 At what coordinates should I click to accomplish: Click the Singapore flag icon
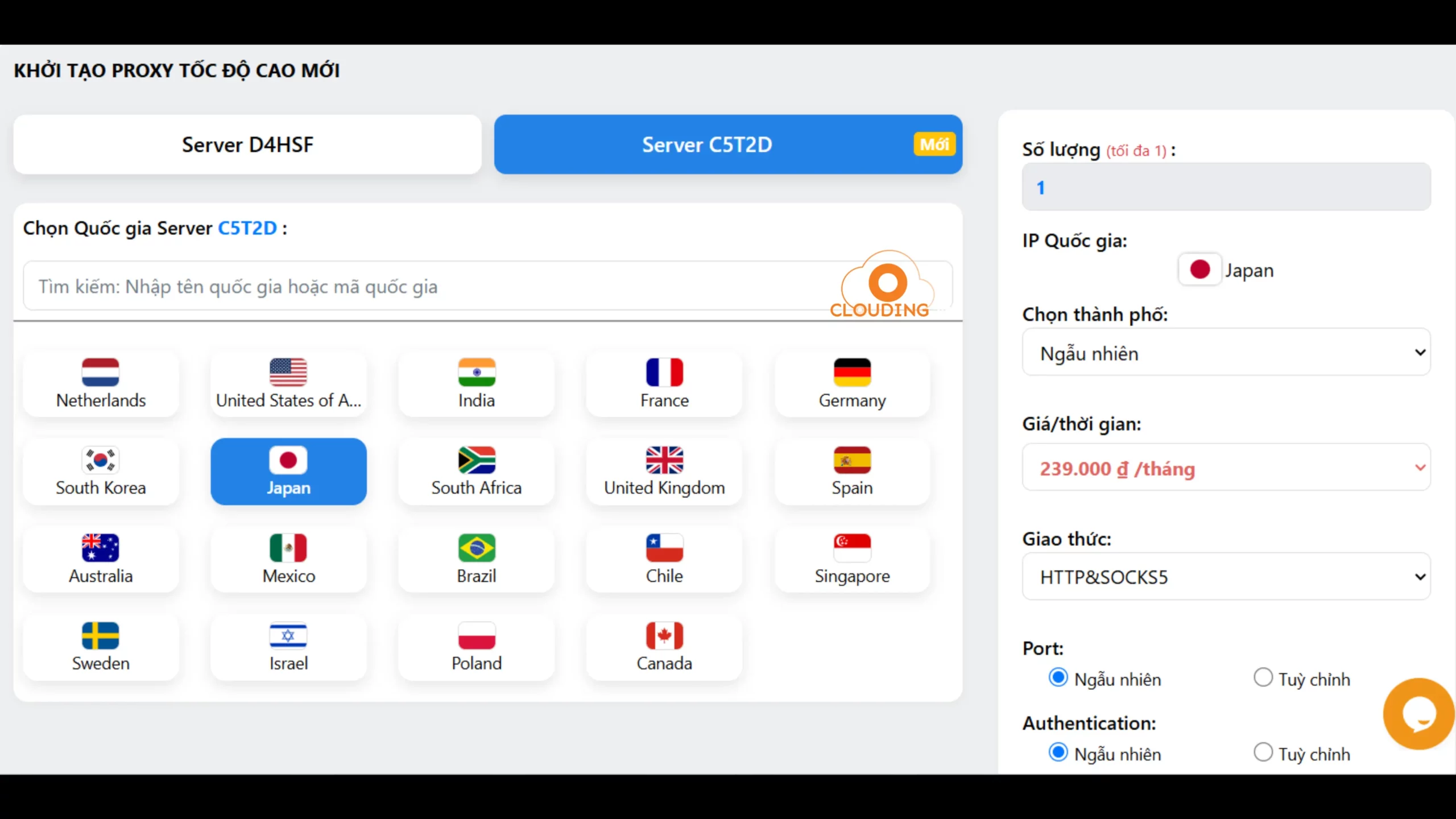(x=851, y=548)
